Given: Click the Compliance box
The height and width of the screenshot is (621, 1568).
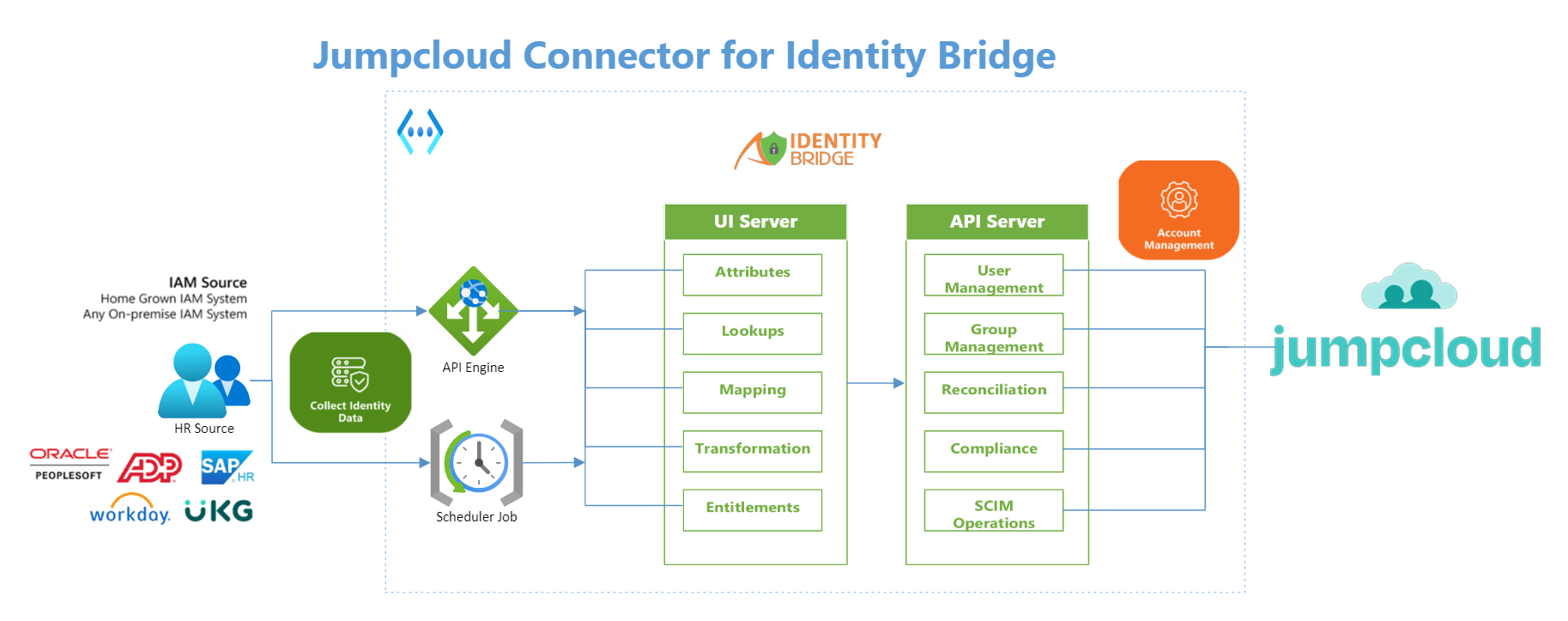Looking at the screenshot, I should click(x=994, y=451).
